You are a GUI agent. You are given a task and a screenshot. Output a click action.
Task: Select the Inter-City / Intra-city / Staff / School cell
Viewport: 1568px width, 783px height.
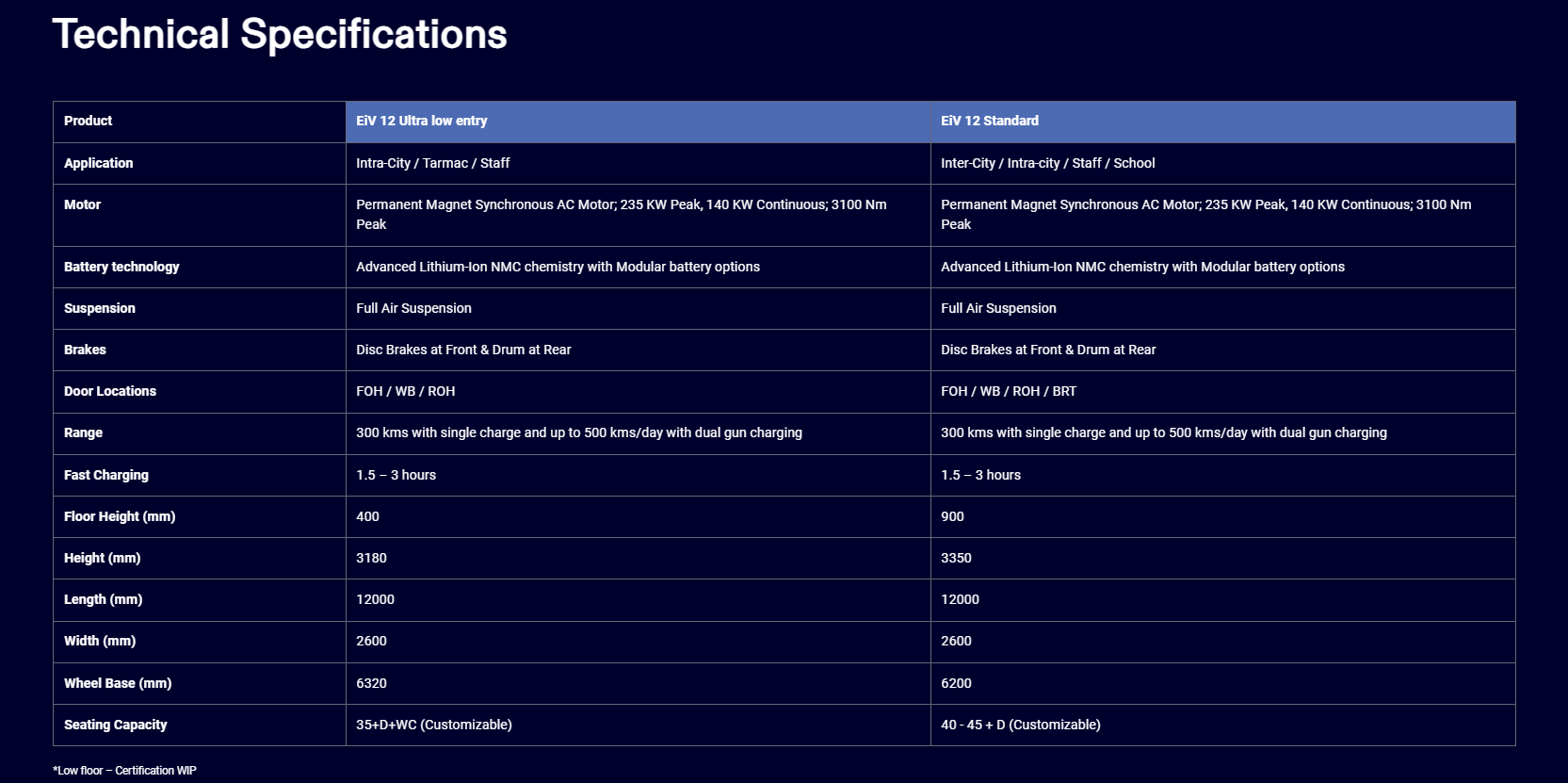point(1047,163)
